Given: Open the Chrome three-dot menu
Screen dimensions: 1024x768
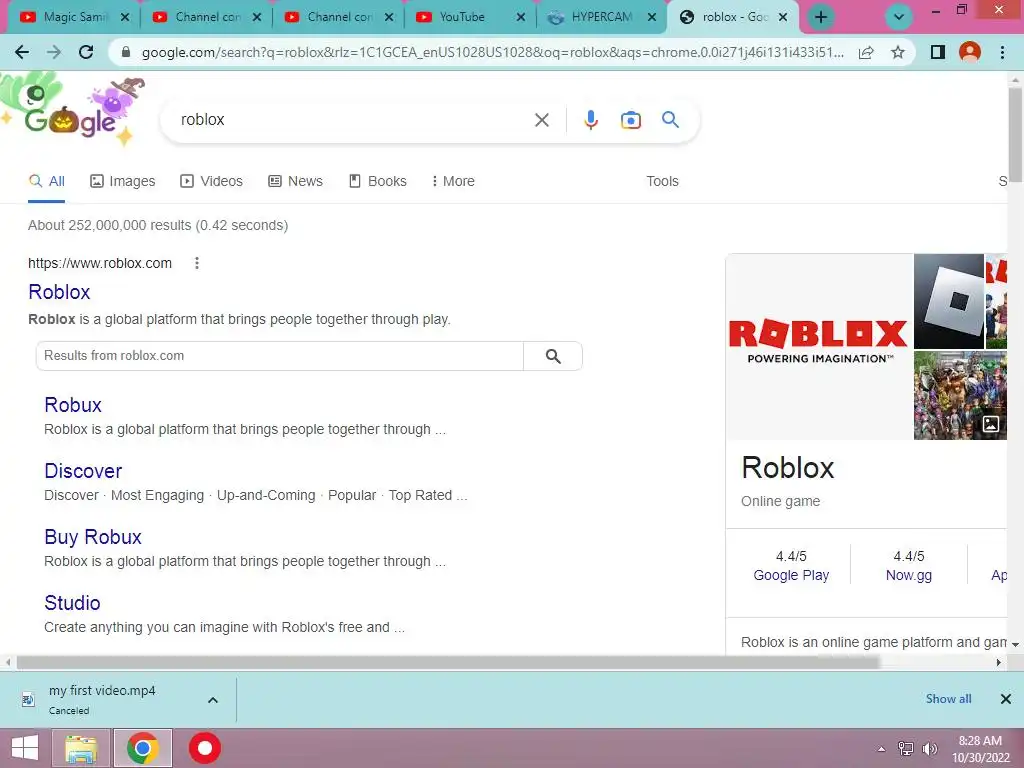Looking at the screenshot, I should 1002,52.
